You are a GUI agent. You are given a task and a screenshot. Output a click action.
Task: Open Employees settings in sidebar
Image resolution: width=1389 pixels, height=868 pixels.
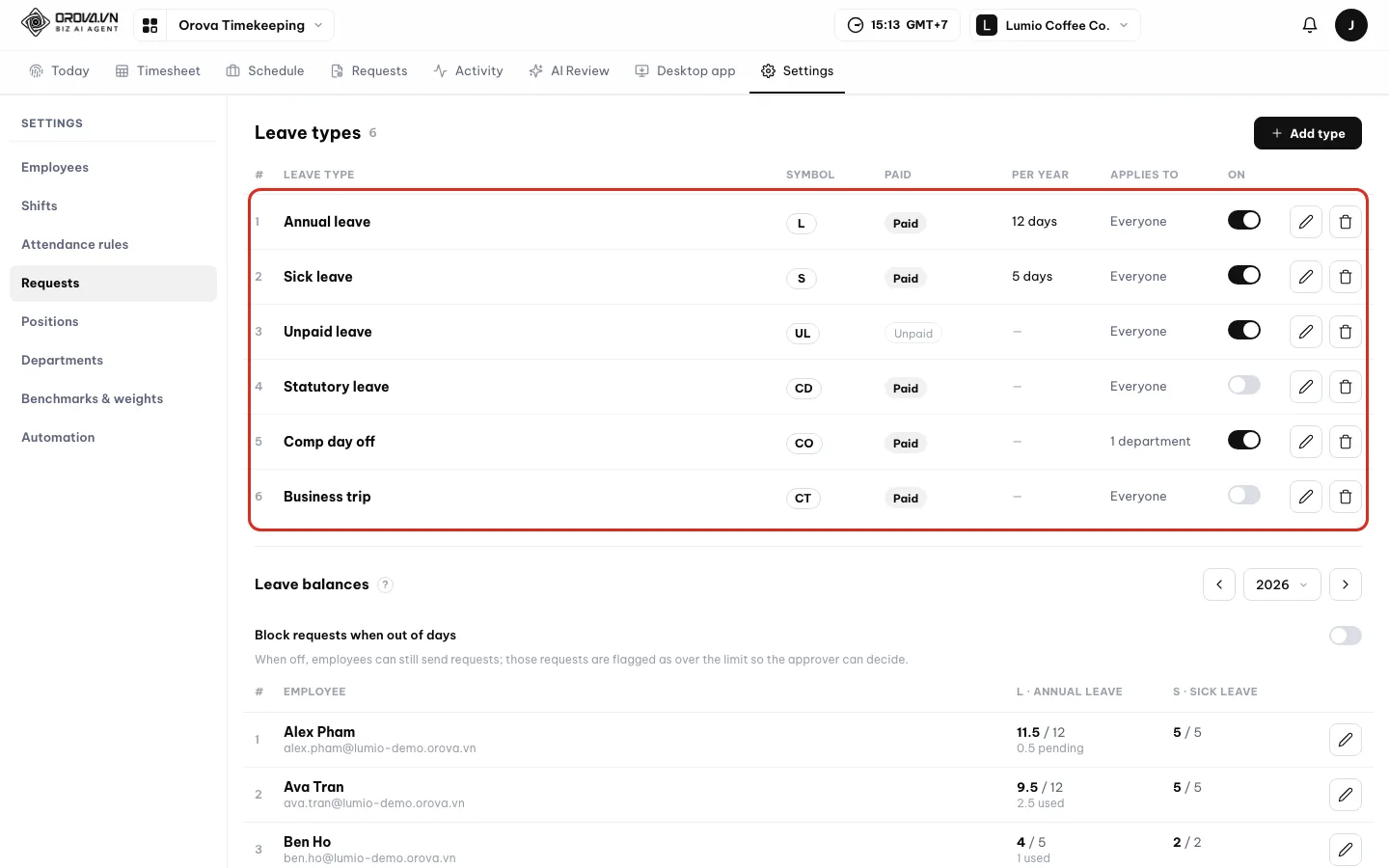[x=113, y=168]
